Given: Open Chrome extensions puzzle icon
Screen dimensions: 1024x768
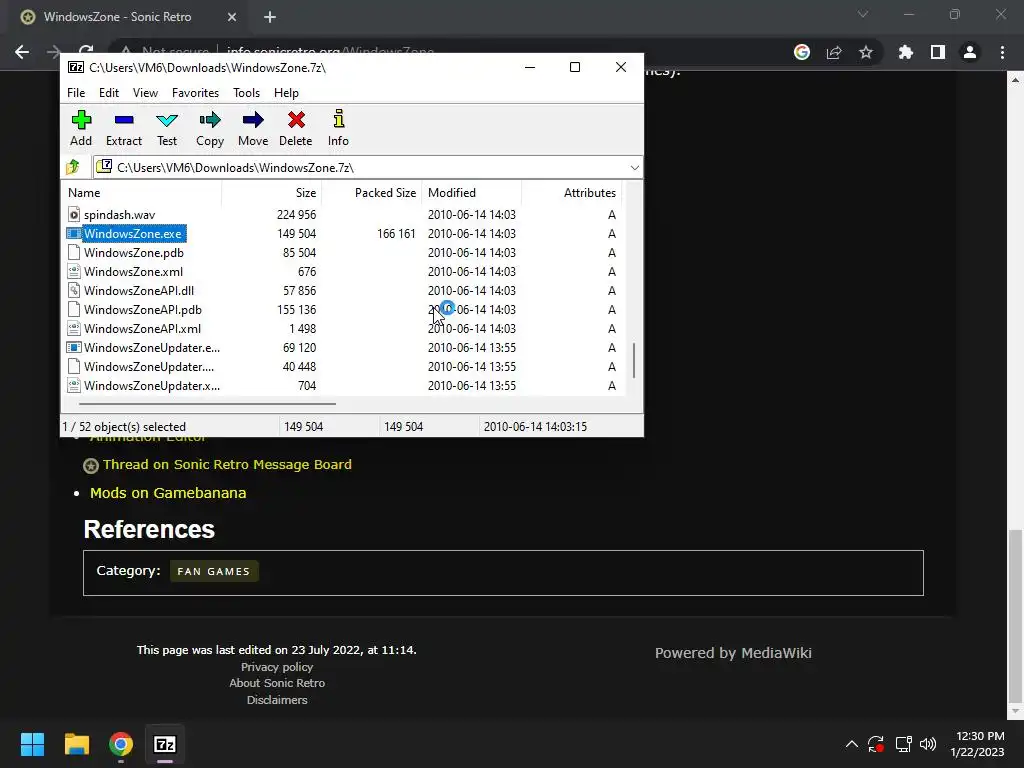Looking at the screenshot, I should point(906,52).
